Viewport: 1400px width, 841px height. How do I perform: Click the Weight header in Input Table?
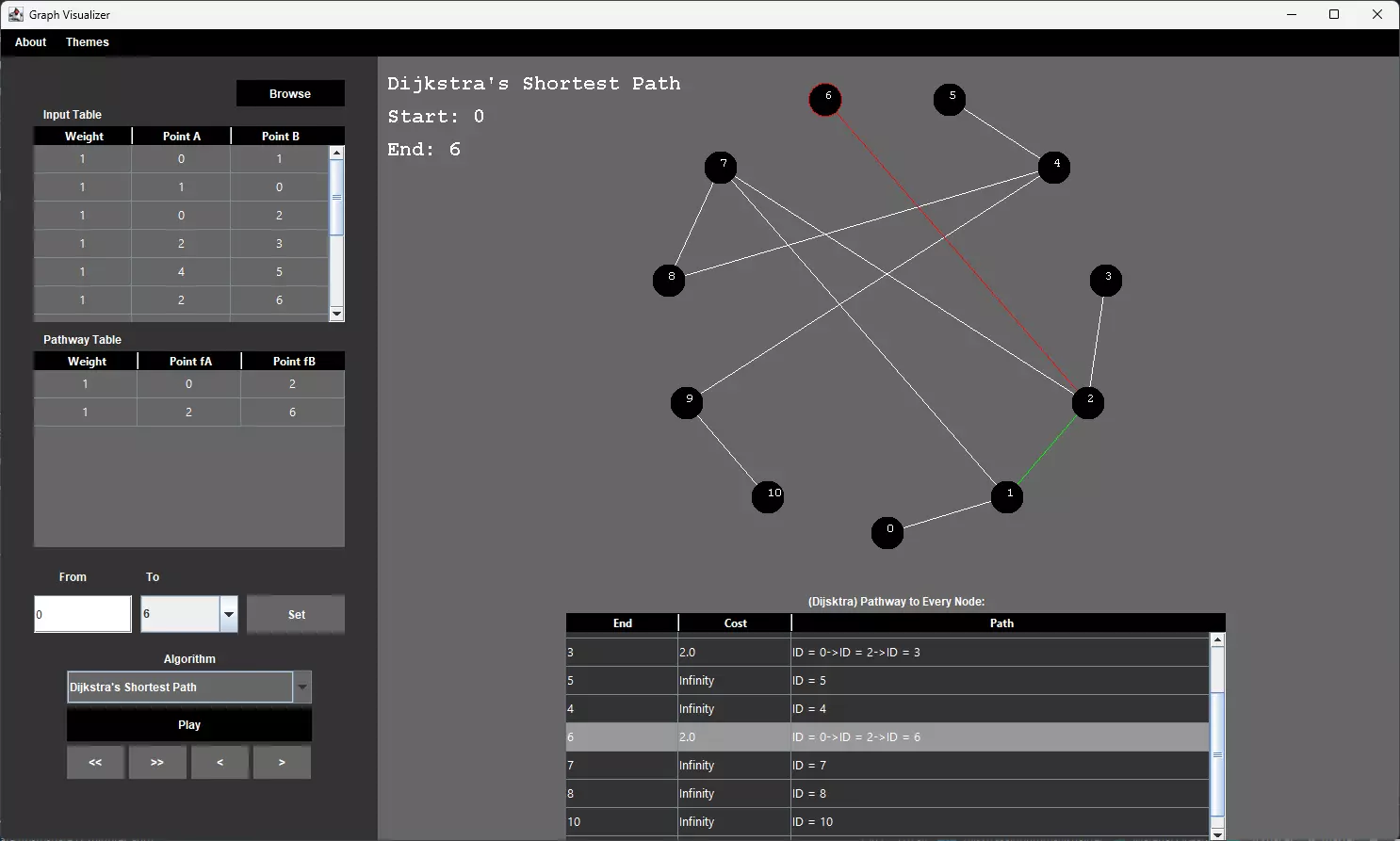point(84,137)
